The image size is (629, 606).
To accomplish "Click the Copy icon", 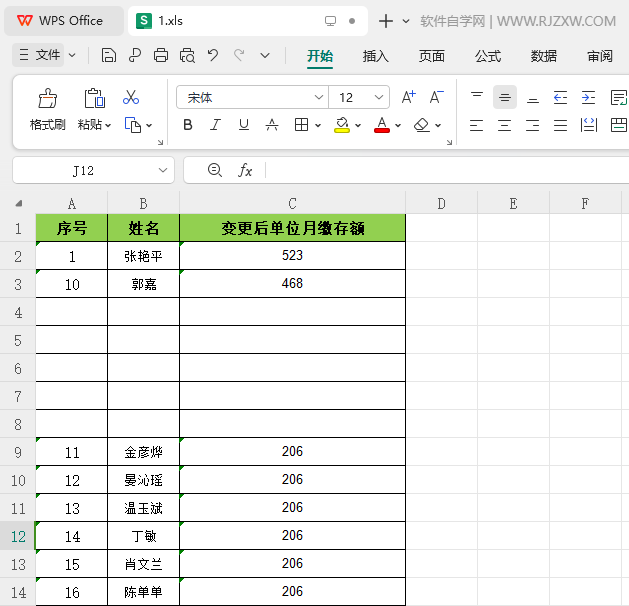I will pyautogui.click(x=133, y=125).
